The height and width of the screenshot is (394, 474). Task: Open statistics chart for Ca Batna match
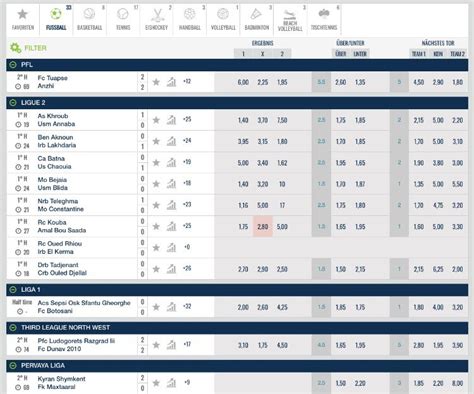(171, 163)
